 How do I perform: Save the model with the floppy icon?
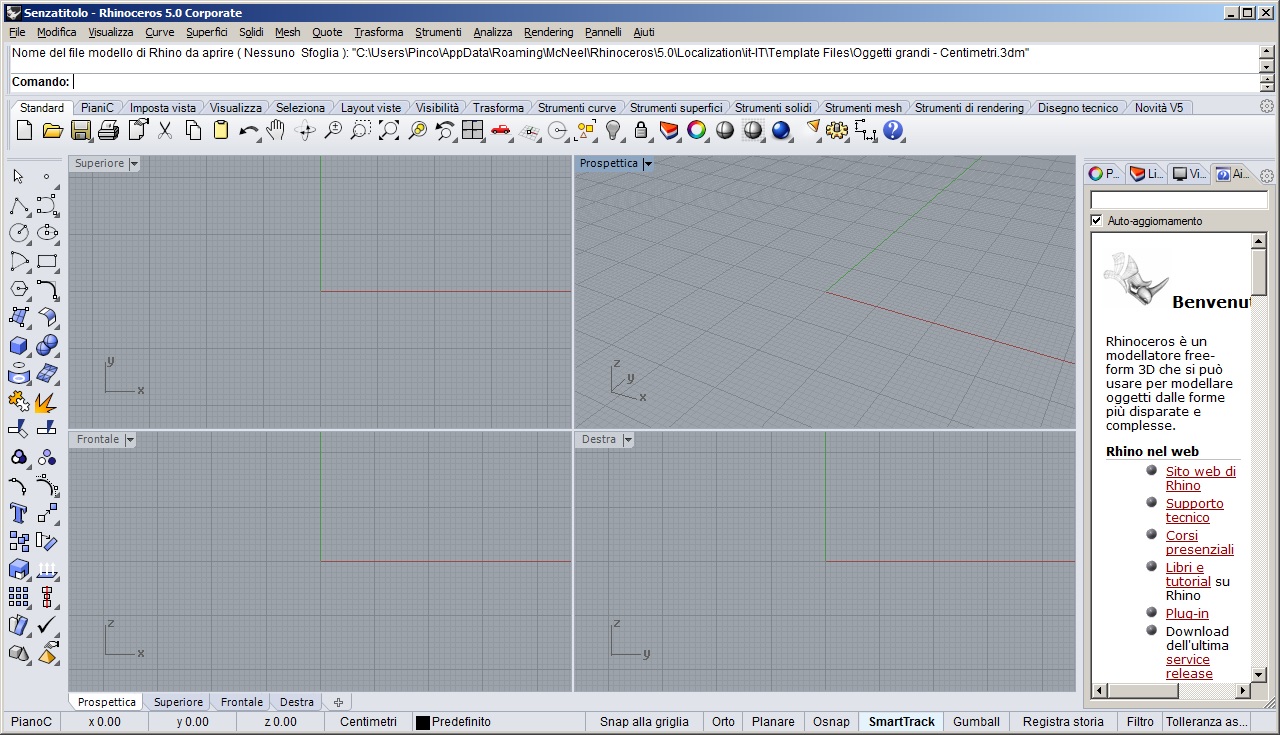click(81, 130)
